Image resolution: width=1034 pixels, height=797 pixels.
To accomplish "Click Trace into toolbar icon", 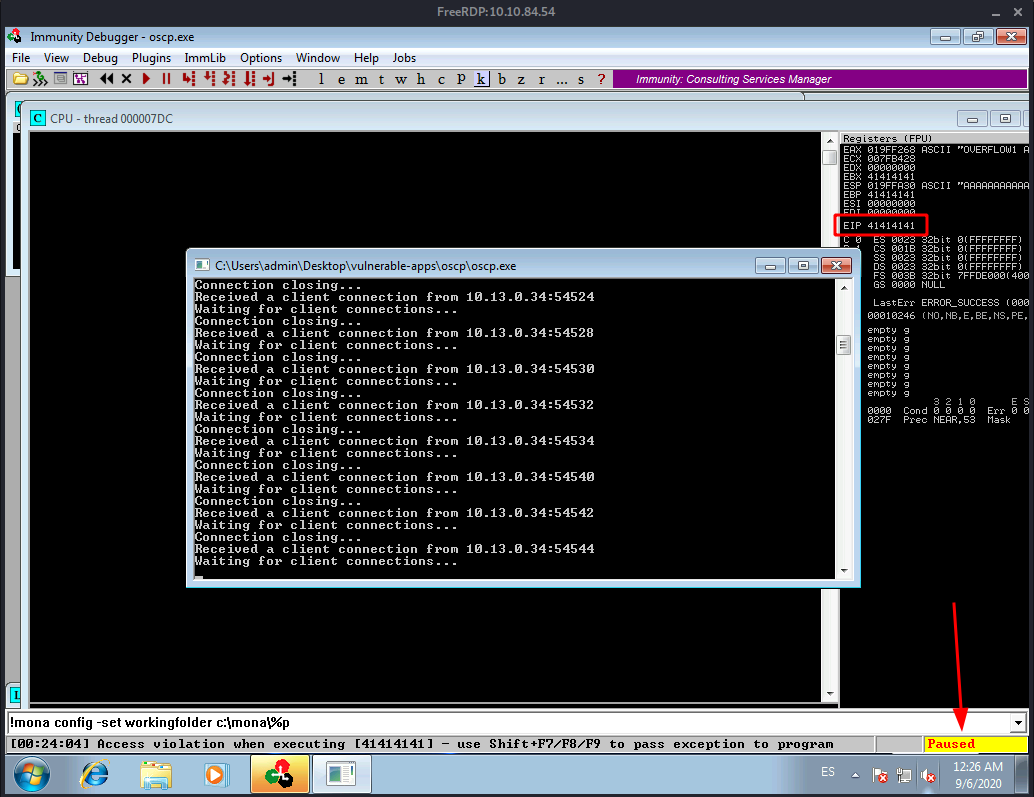I will [229, 79].
